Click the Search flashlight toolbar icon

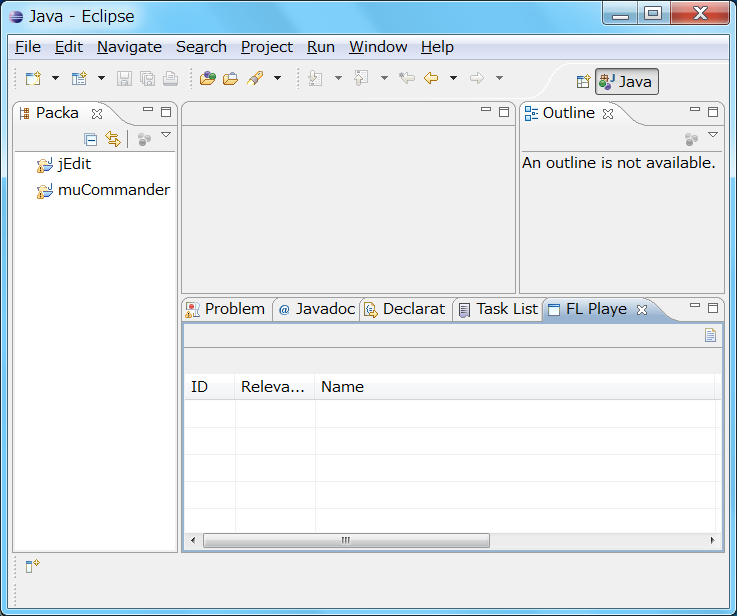(255, 78)
